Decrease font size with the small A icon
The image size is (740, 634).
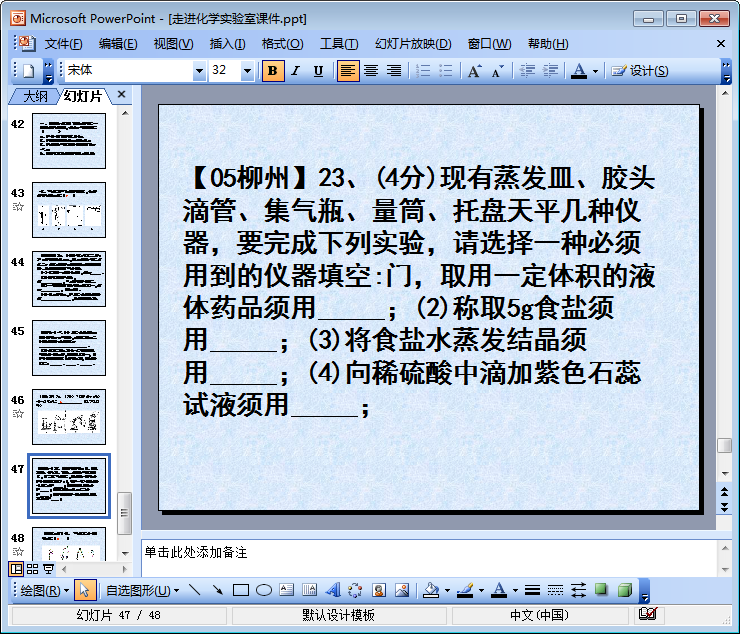tap(497, 71)
